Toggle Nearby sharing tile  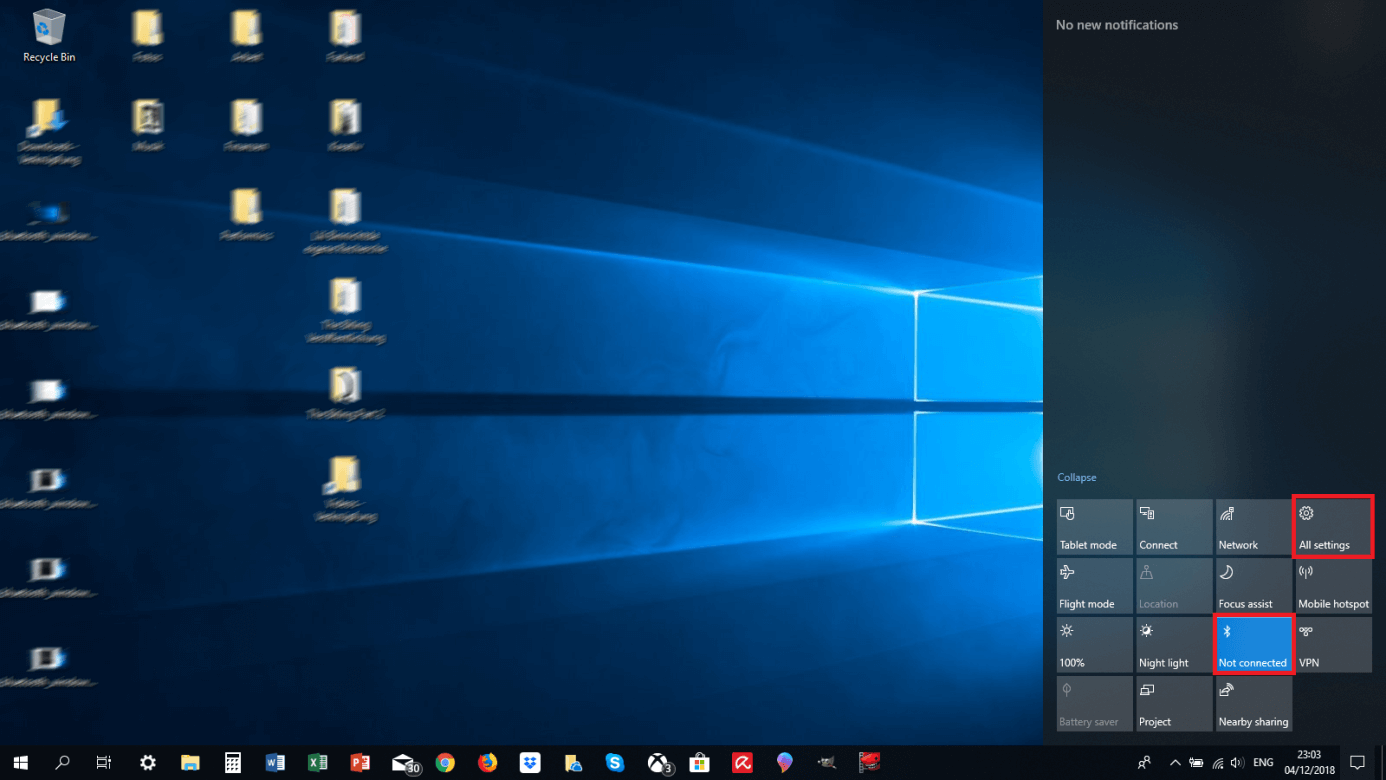click(x=1254, y=704)
